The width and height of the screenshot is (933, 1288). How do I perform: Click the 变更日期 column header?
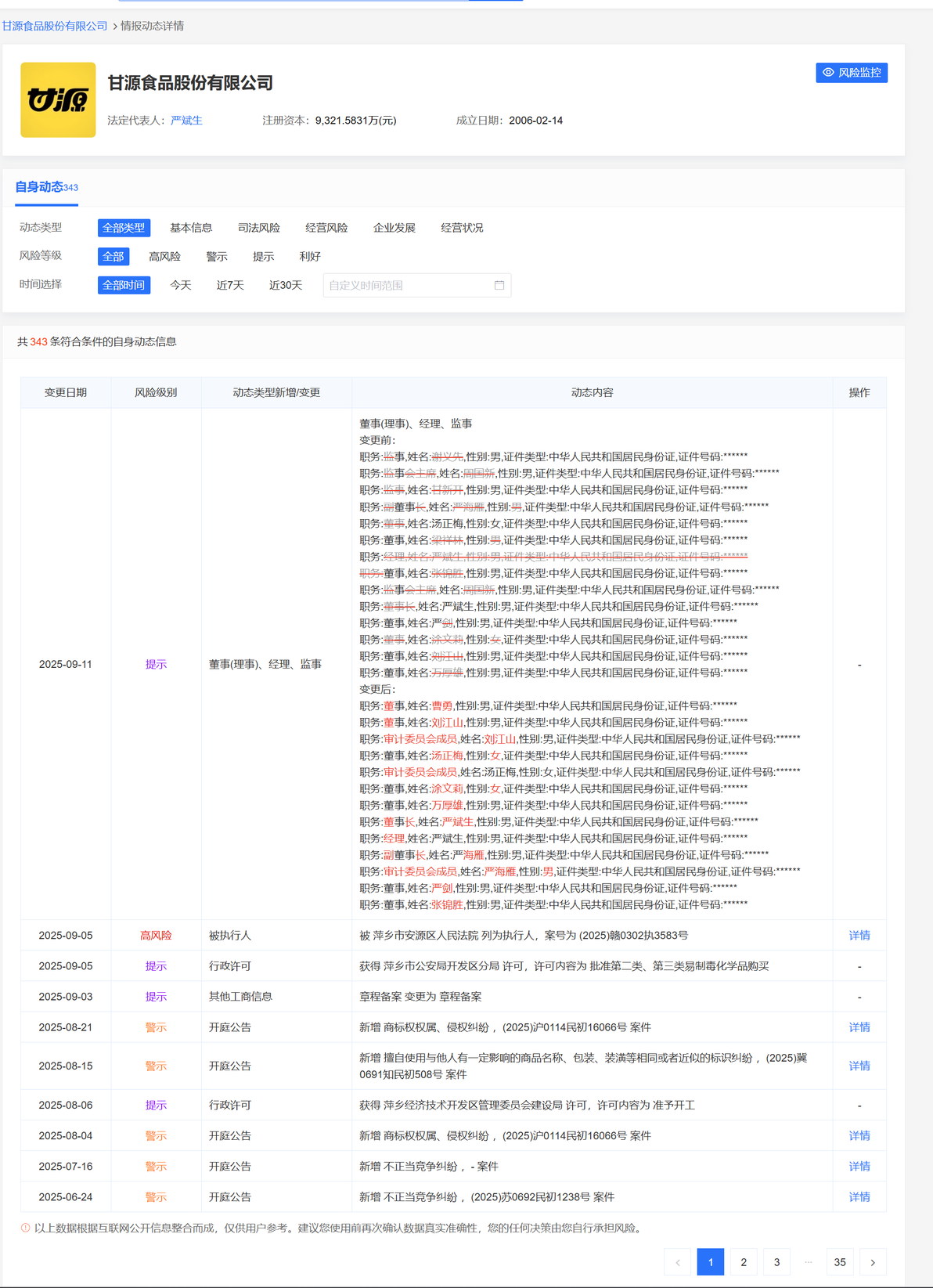point(66,392)
